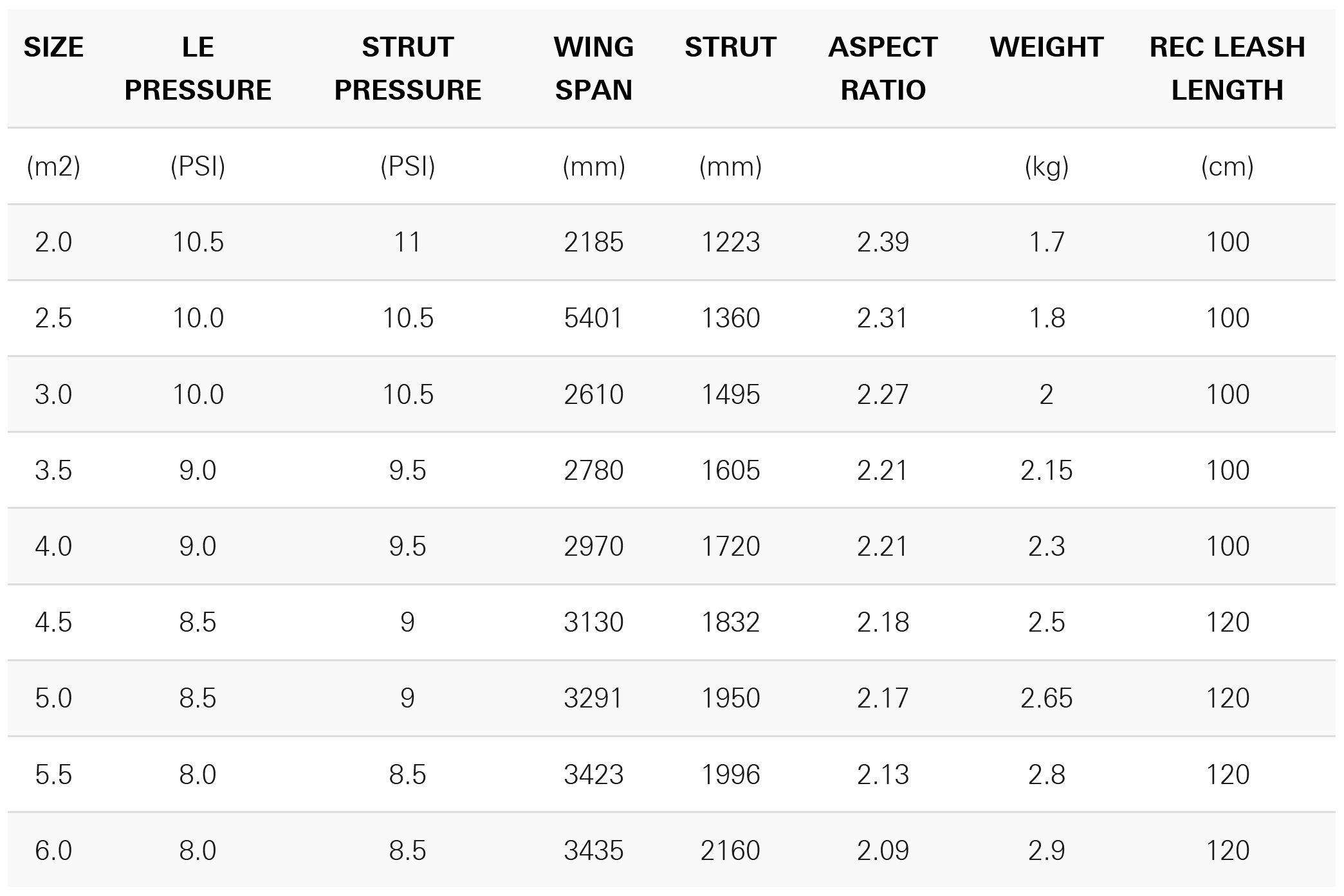The height and width of the screenshot is (896, 1344).
Task: Click the REC LEASH LENGTH header
Action: [x=1227, y=68]
